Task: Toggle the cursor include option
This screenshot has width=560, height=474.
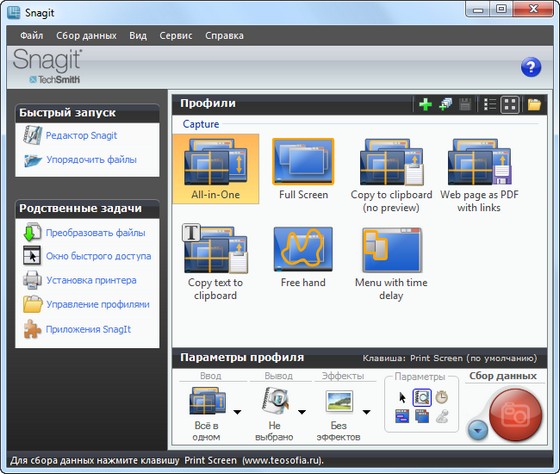Action: pyautogui.click(x=402, y=397)
